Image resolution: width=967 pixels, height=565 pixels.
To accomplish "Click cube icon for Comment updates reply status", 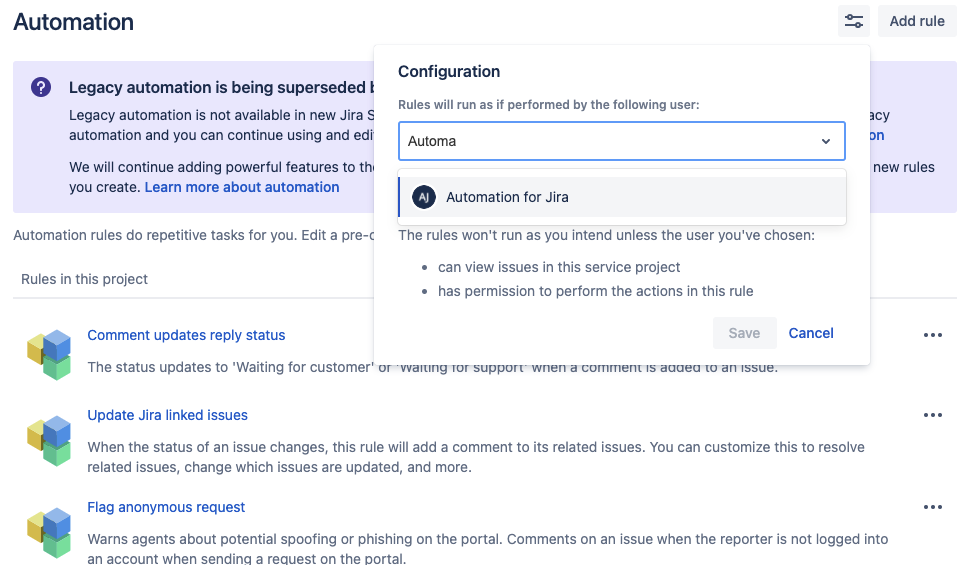I will 49,355.
